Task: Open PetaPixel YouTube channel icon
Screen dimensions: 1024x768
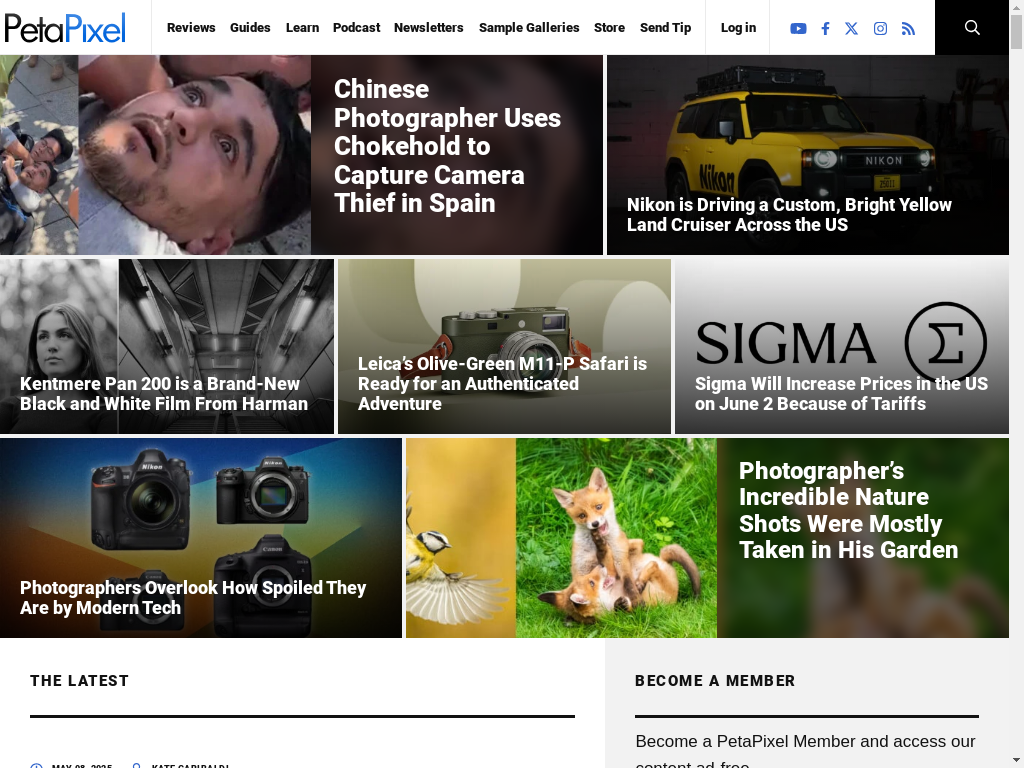Action: point(798,28)
